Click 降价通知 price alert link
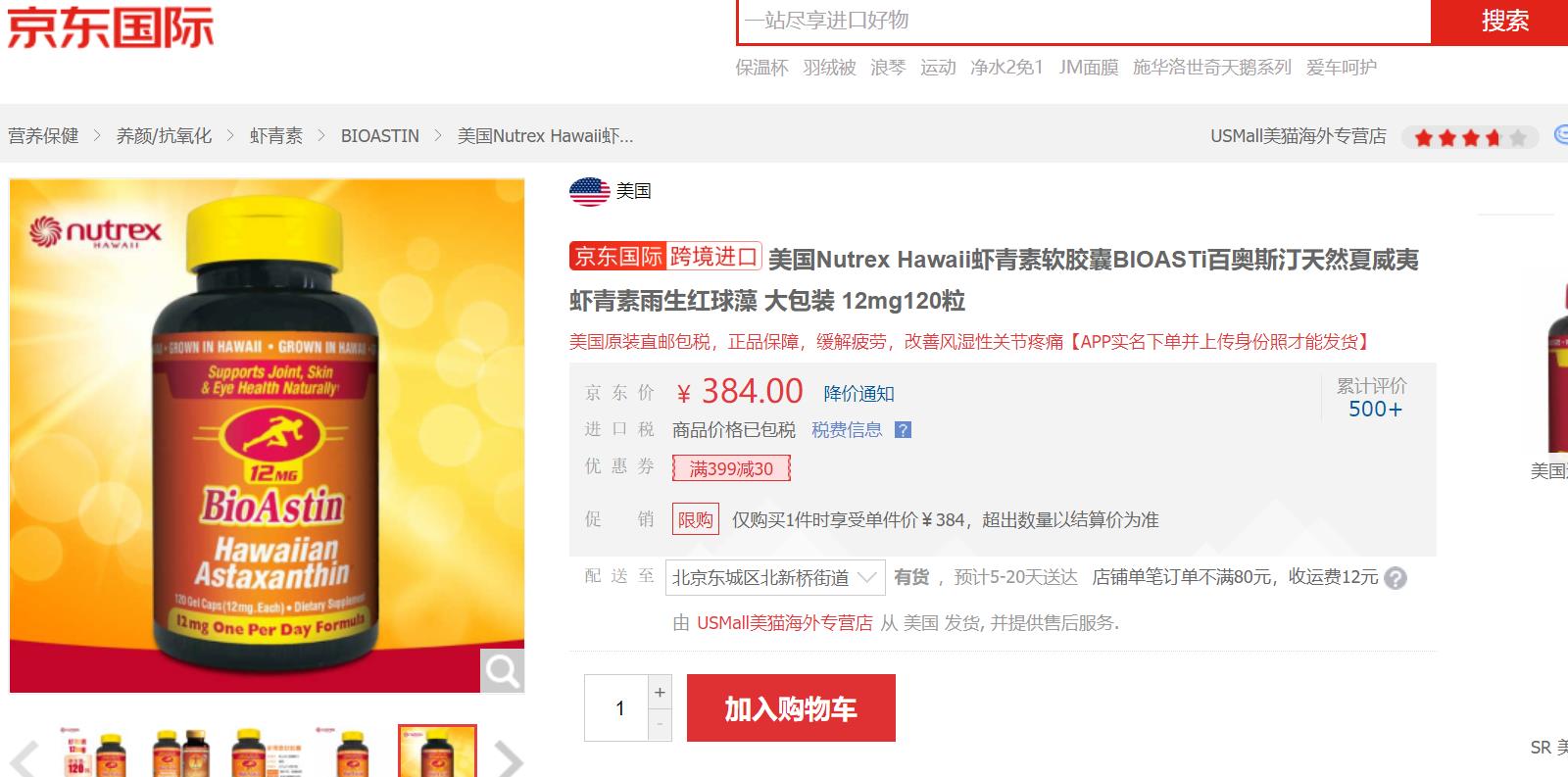This screenshot has height=777, width=1568. pyautogui.click(x=858, y=394)
